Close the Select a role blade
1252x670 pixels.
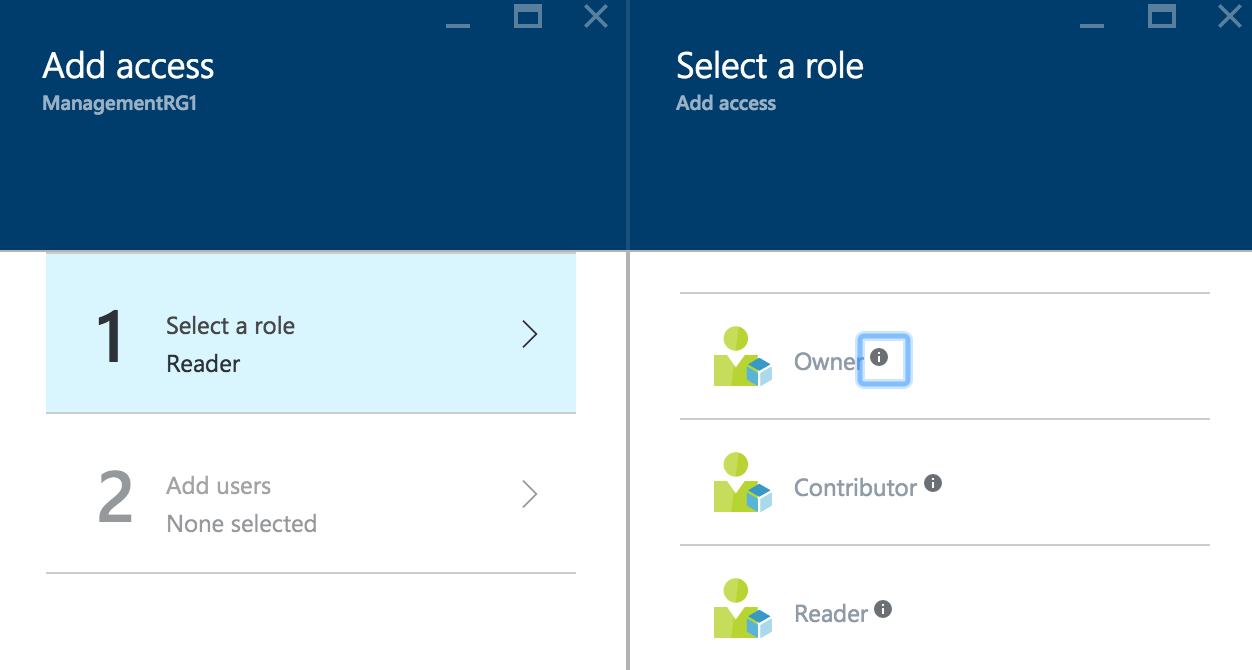[x=1229, y=16]
